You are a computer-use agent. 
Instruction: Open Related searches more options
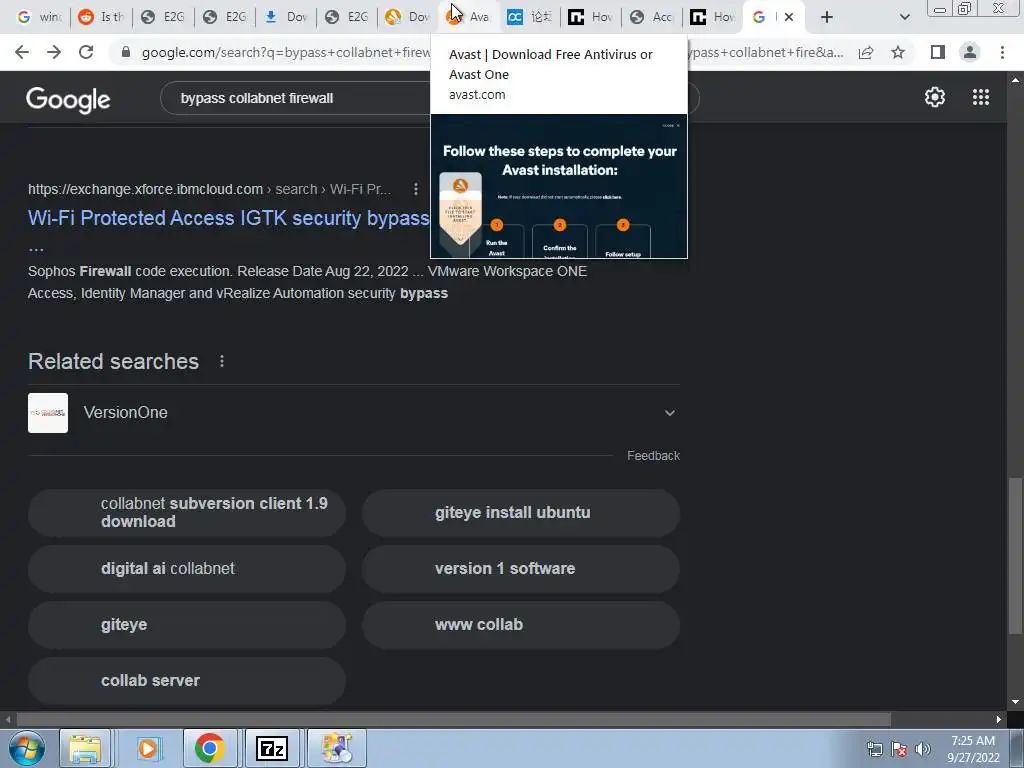222,361
